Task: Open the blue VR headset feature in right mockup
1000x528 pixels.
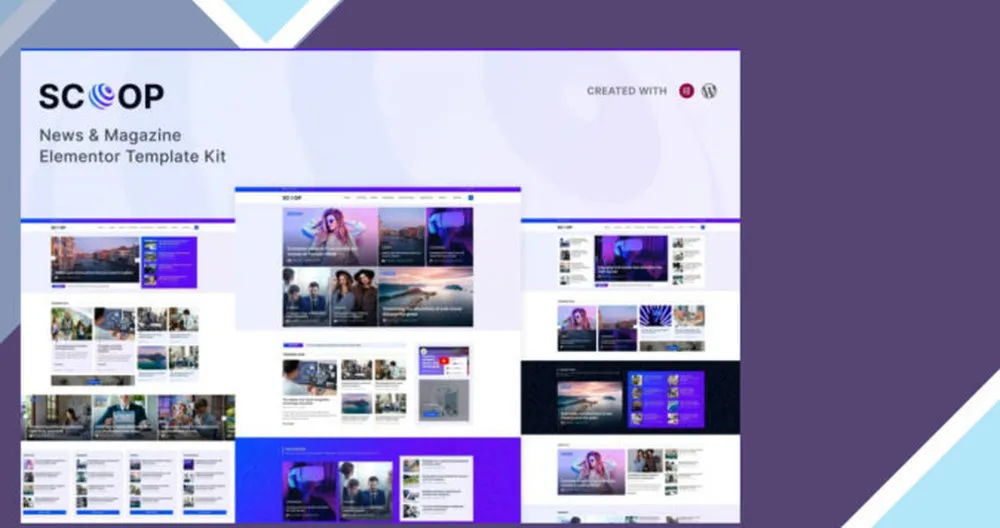Action: coord(631,258)
